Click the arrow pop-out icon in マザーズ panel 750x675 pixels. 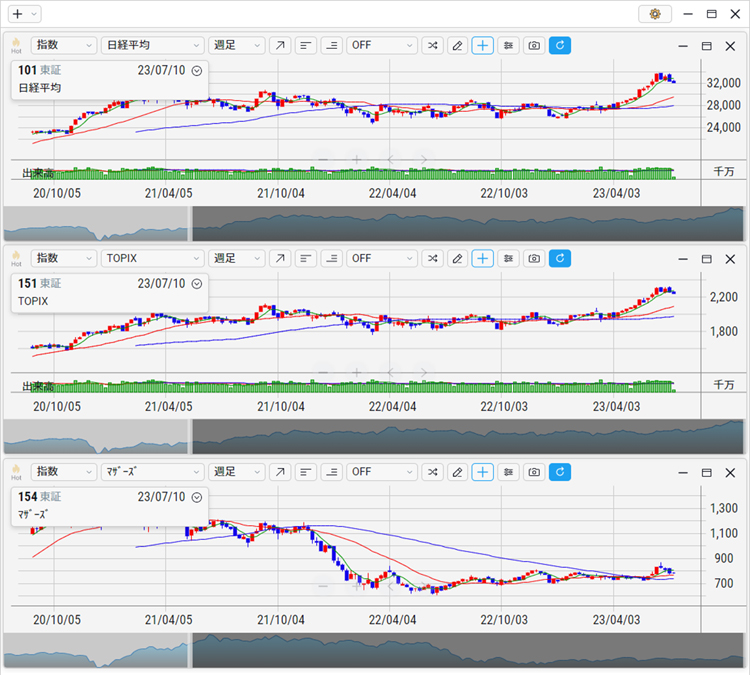click(280, 472)
